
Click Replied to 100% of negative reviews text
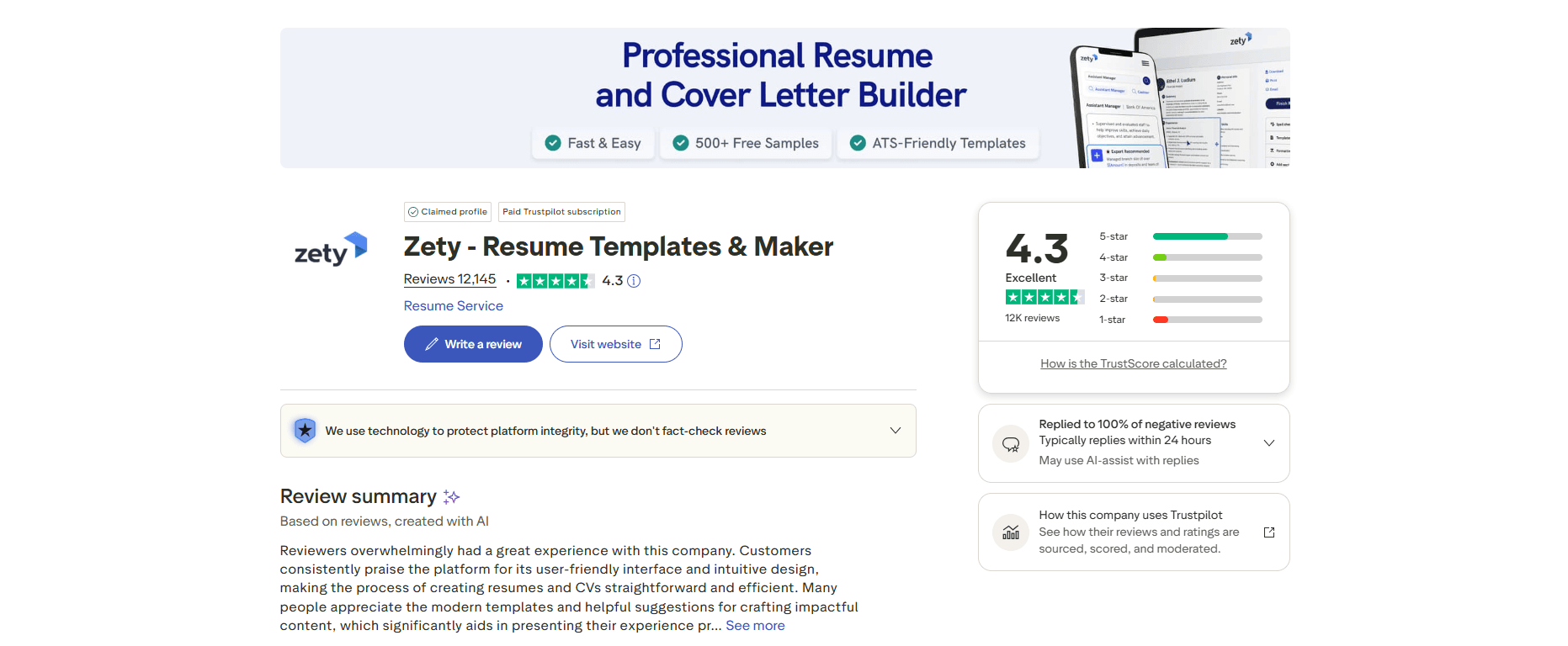1137,424
